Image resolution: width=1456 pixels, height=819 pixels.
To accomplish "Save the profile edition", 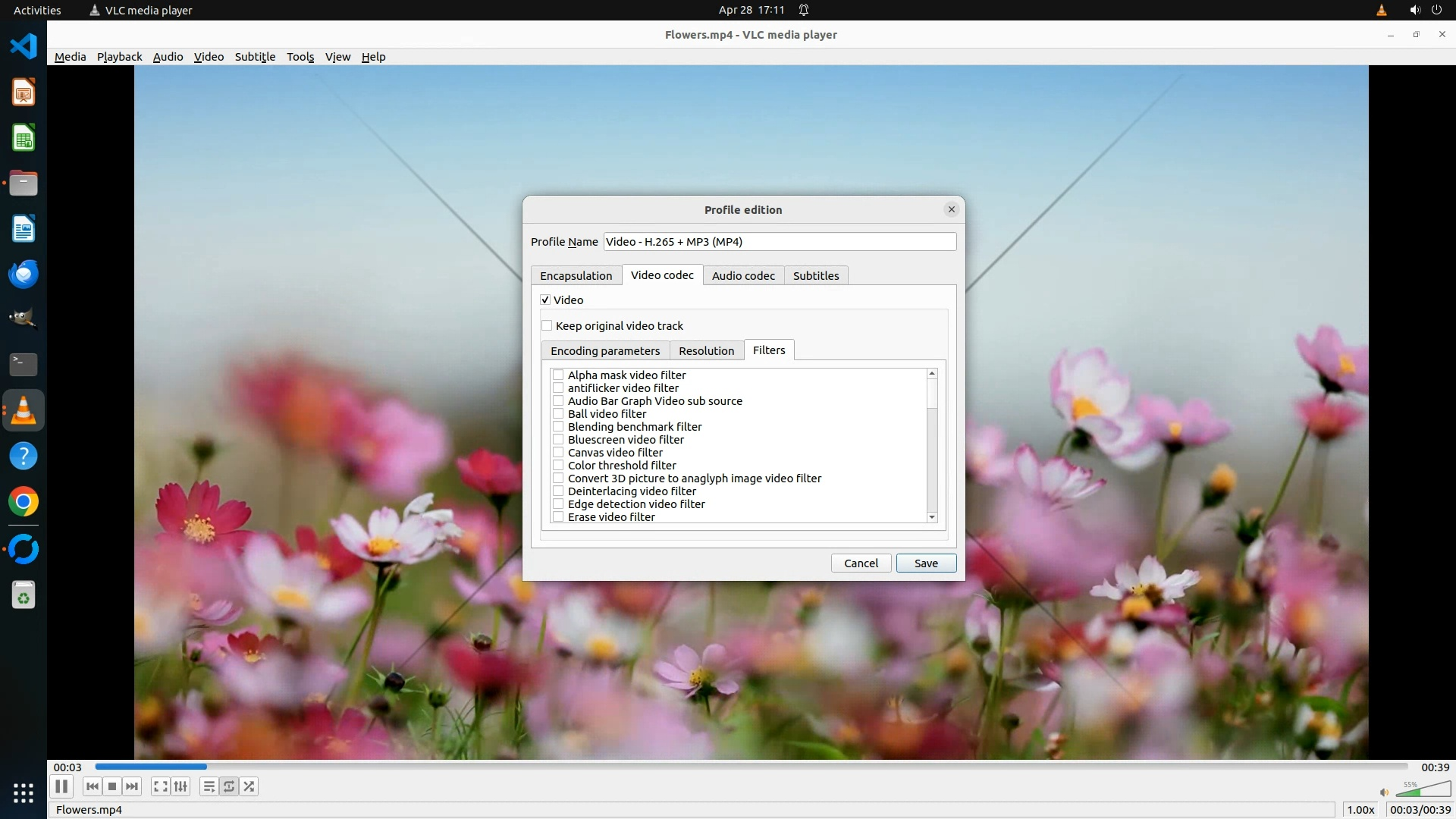I will 925,563.
